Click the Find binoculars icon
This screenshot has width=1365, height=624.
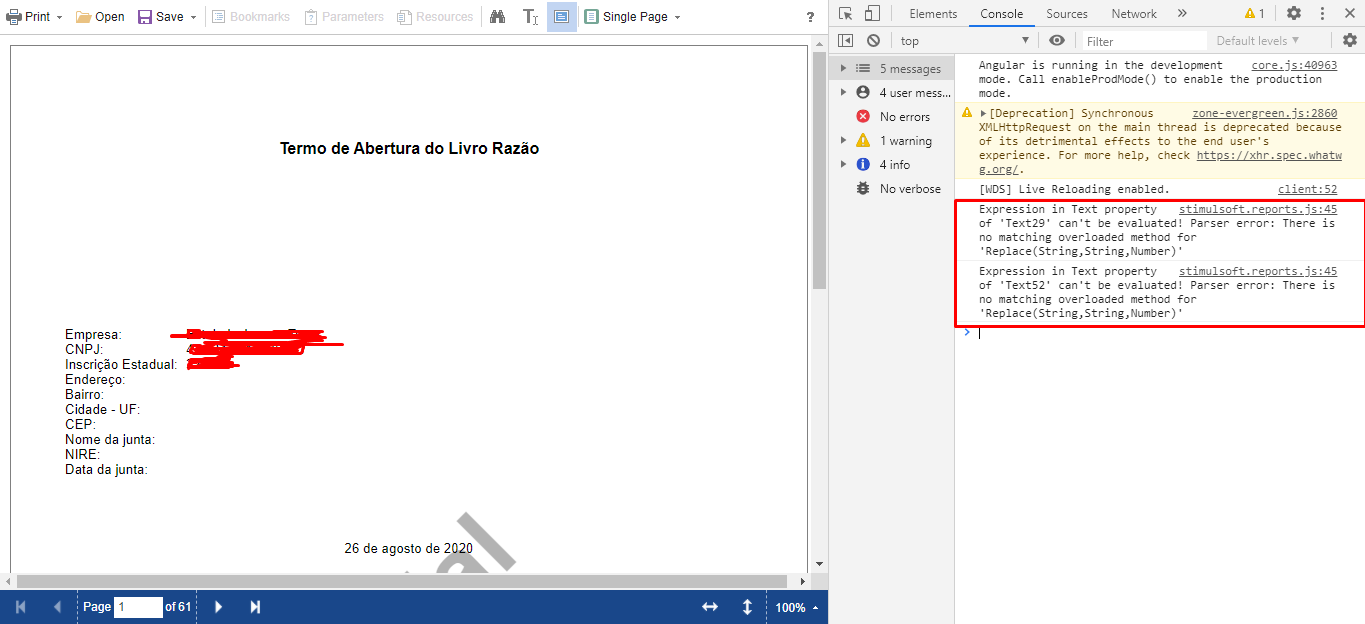pos(497,17)
